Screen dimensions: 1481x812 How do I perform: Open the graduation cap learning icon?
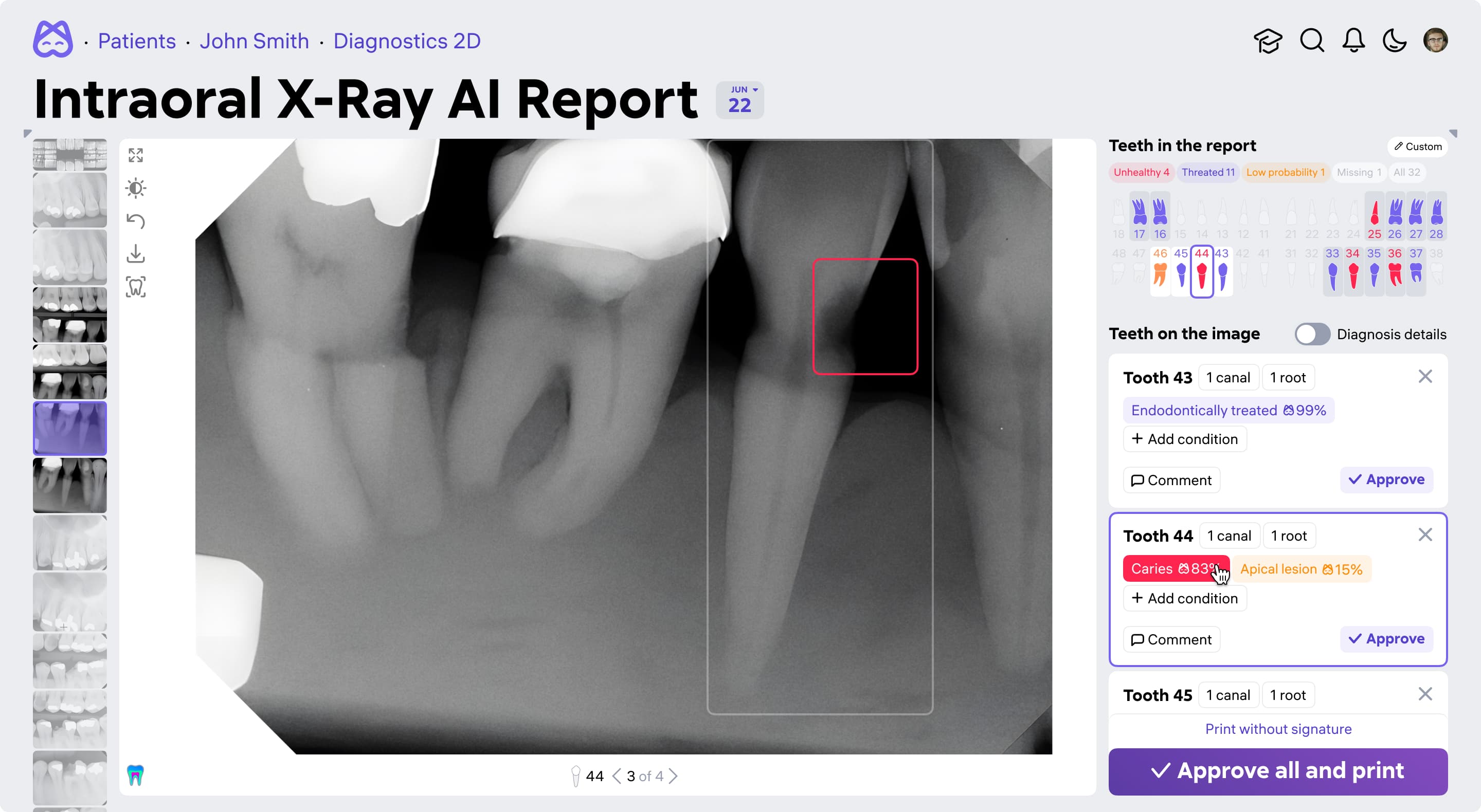click(x=1268, y=41)
